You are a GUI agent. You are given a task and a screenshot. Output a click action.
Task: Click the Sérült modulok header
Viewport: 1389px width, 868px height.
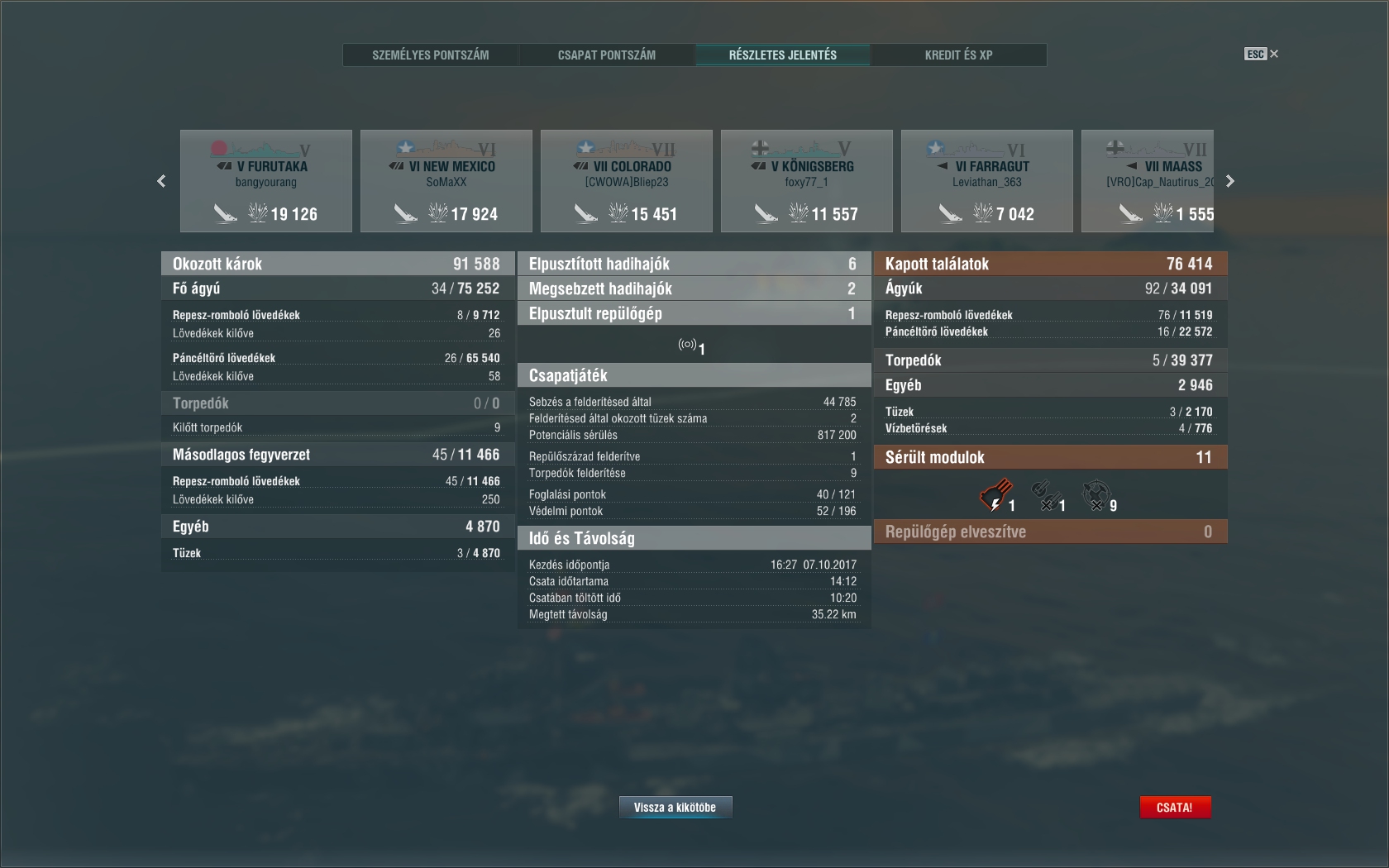(1050, 457)
